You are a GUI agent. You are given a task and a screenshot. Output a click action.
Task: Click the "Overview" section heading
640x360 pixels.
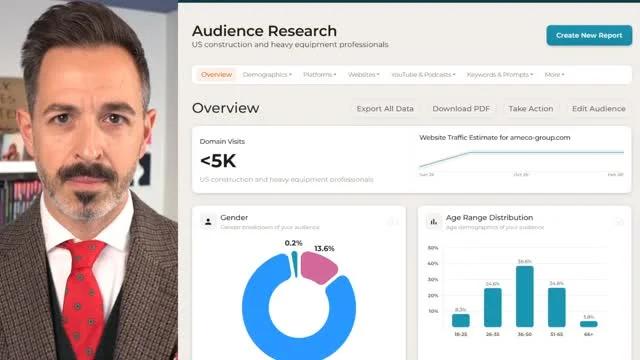[x=226, y=108]
